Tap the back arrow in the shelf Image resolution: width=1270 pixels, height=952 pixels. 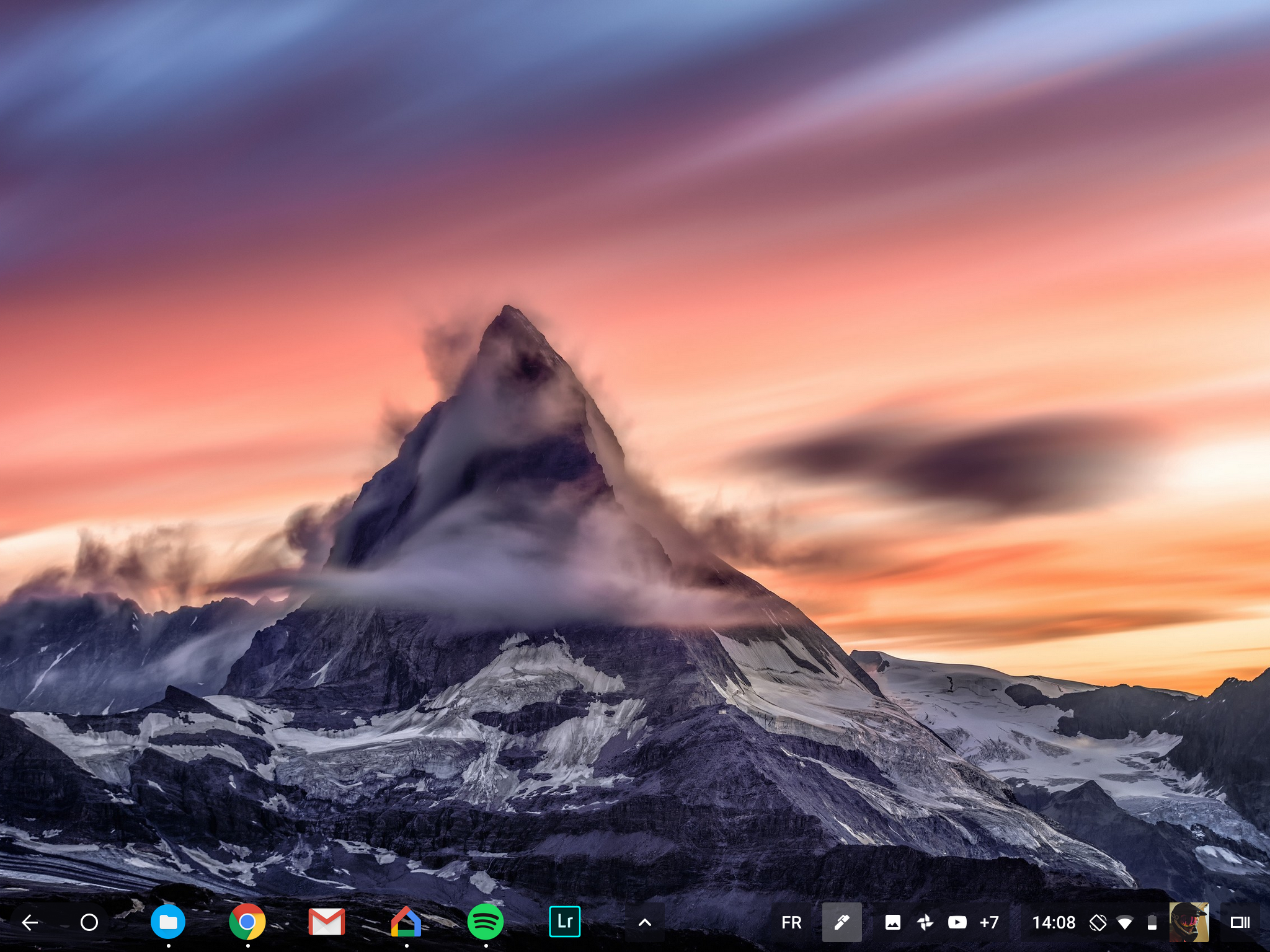pyautogui.click(x=30, y=922)
